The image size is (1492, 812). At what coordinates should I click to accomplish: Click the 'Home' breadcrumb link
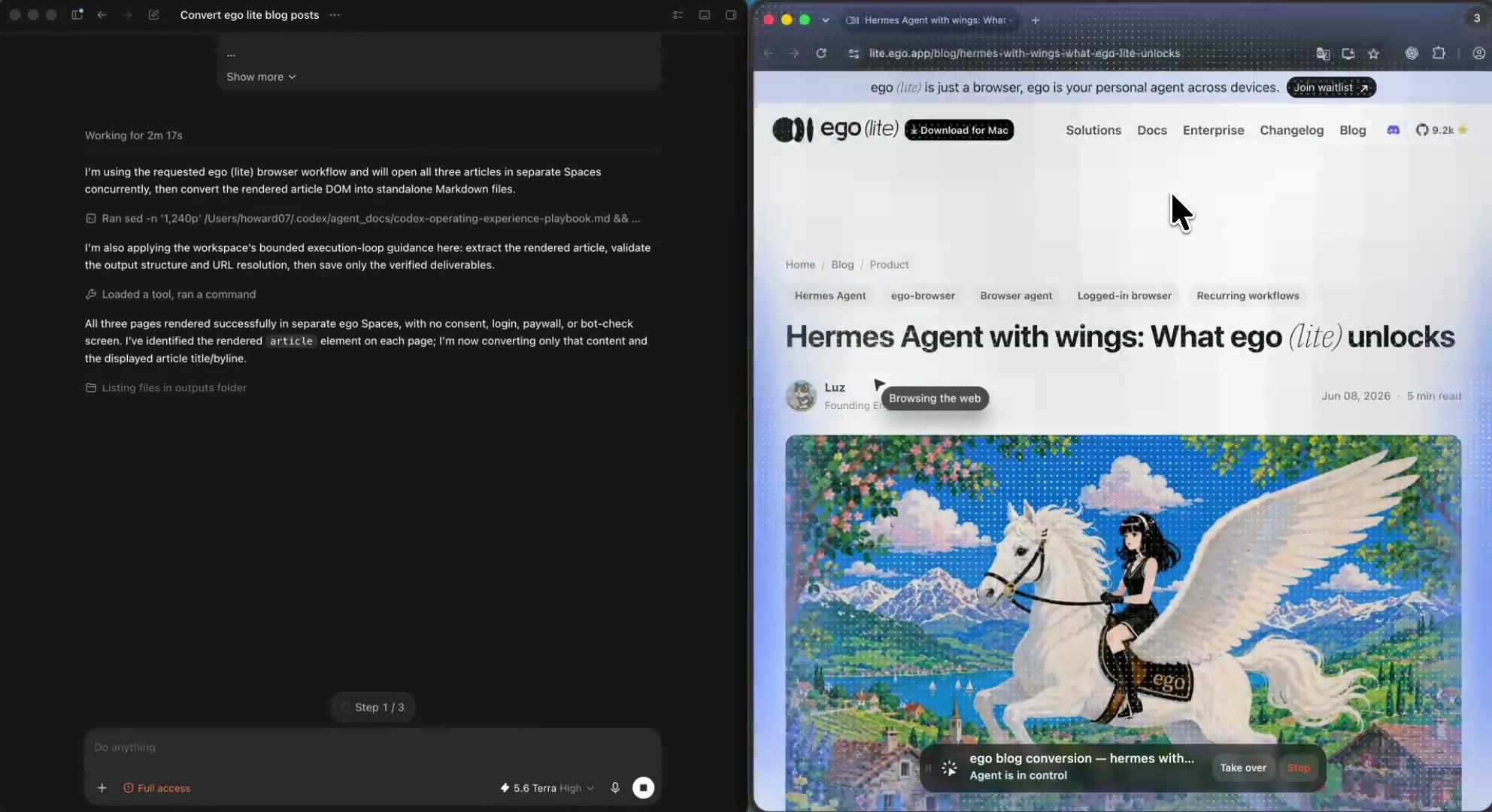tap(800, 265)
